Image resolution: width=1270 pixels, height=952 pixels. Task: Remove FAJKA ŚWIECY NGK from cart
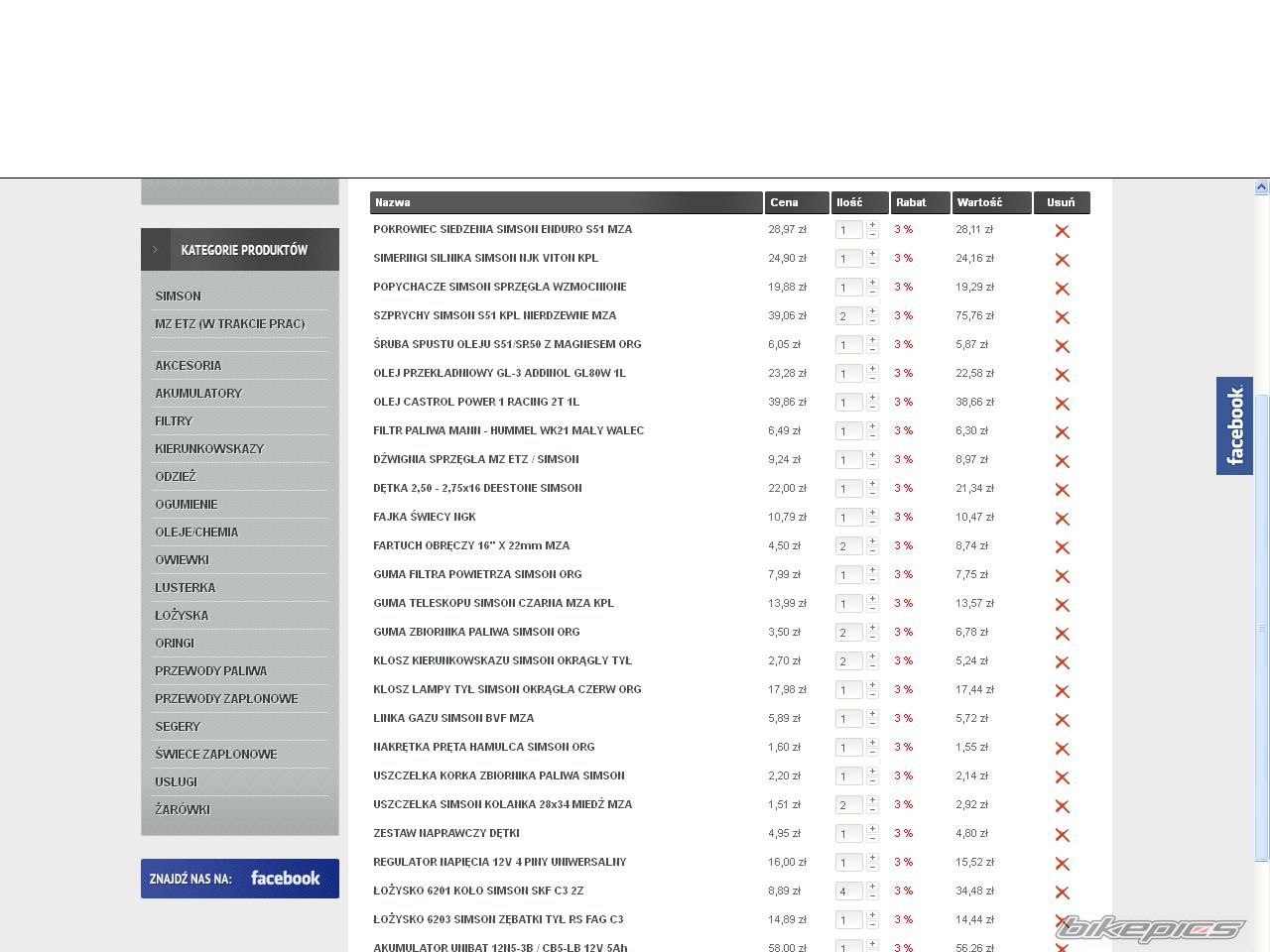(x=1062, y=519)
